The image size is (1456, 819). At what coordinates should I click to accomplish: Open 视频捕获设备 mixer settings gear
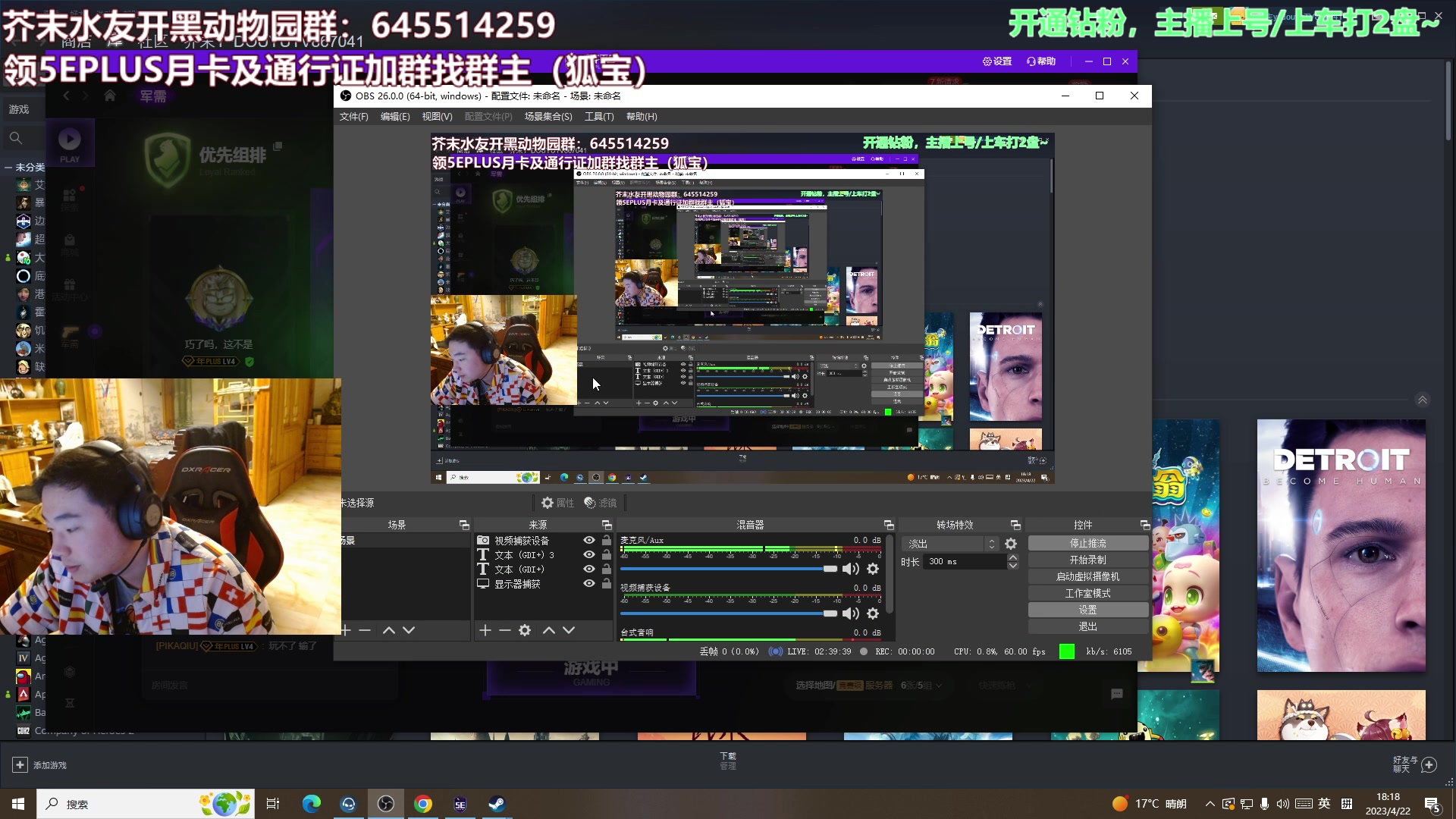point(873,613)
